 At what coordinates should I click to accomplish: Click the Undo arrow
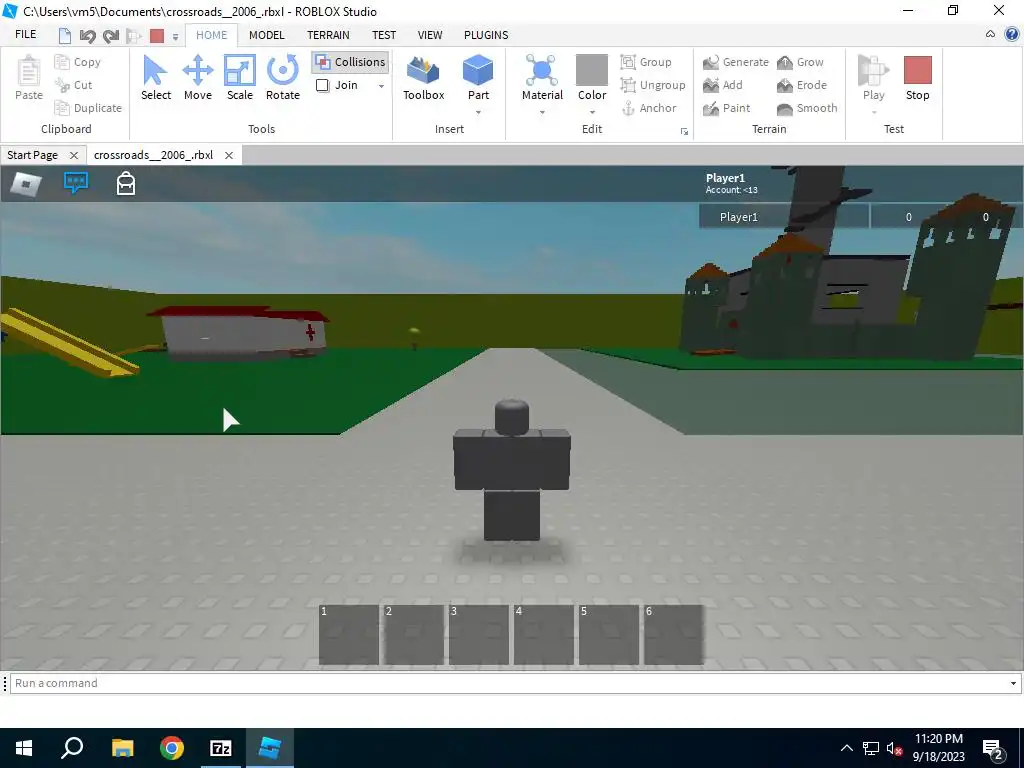88,35
